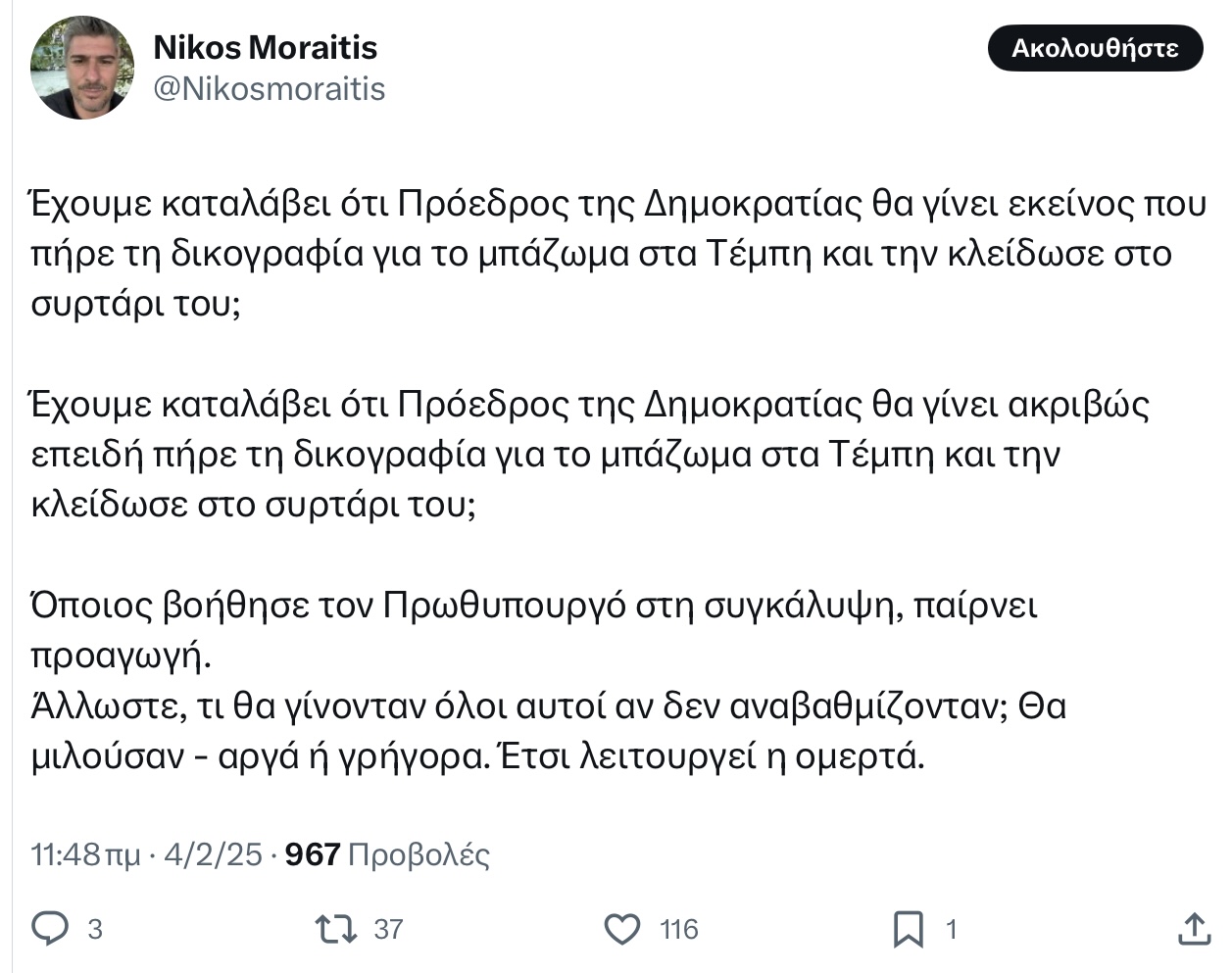Bookmark the tweet with the bookmark icon
Screen dimensions: 1232x973
click(909, 929)
